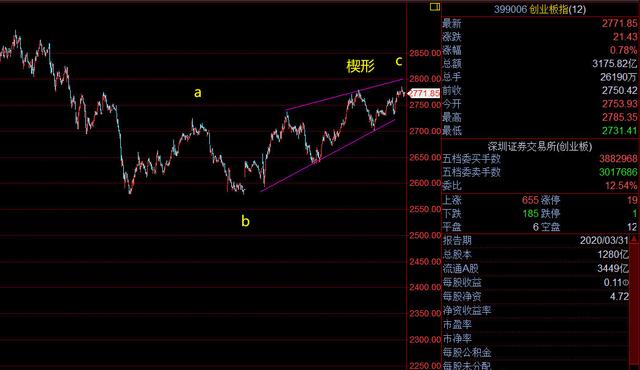The height and width of the screenshot is (370, 640).
Task: Click the 流通A股 value 3449亿
Action: 613,268
